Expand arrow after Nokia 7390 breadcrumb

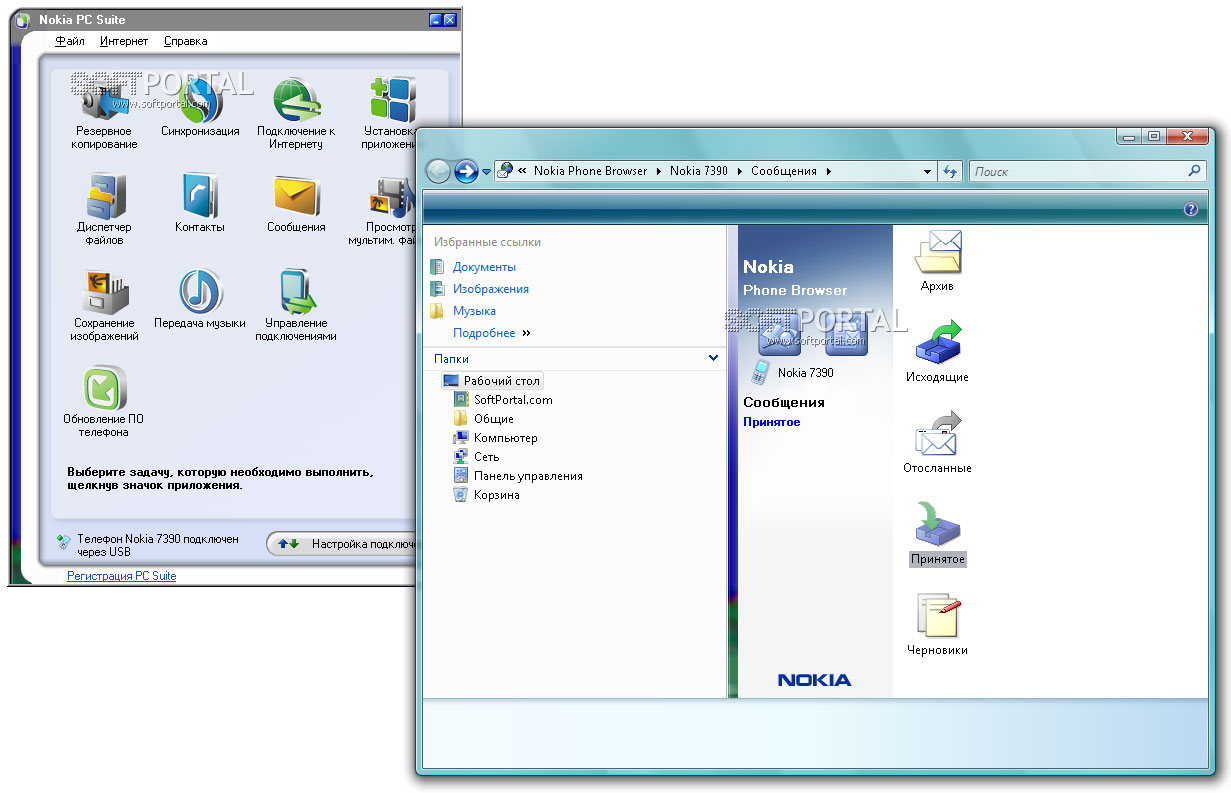[x=740, y=171]
